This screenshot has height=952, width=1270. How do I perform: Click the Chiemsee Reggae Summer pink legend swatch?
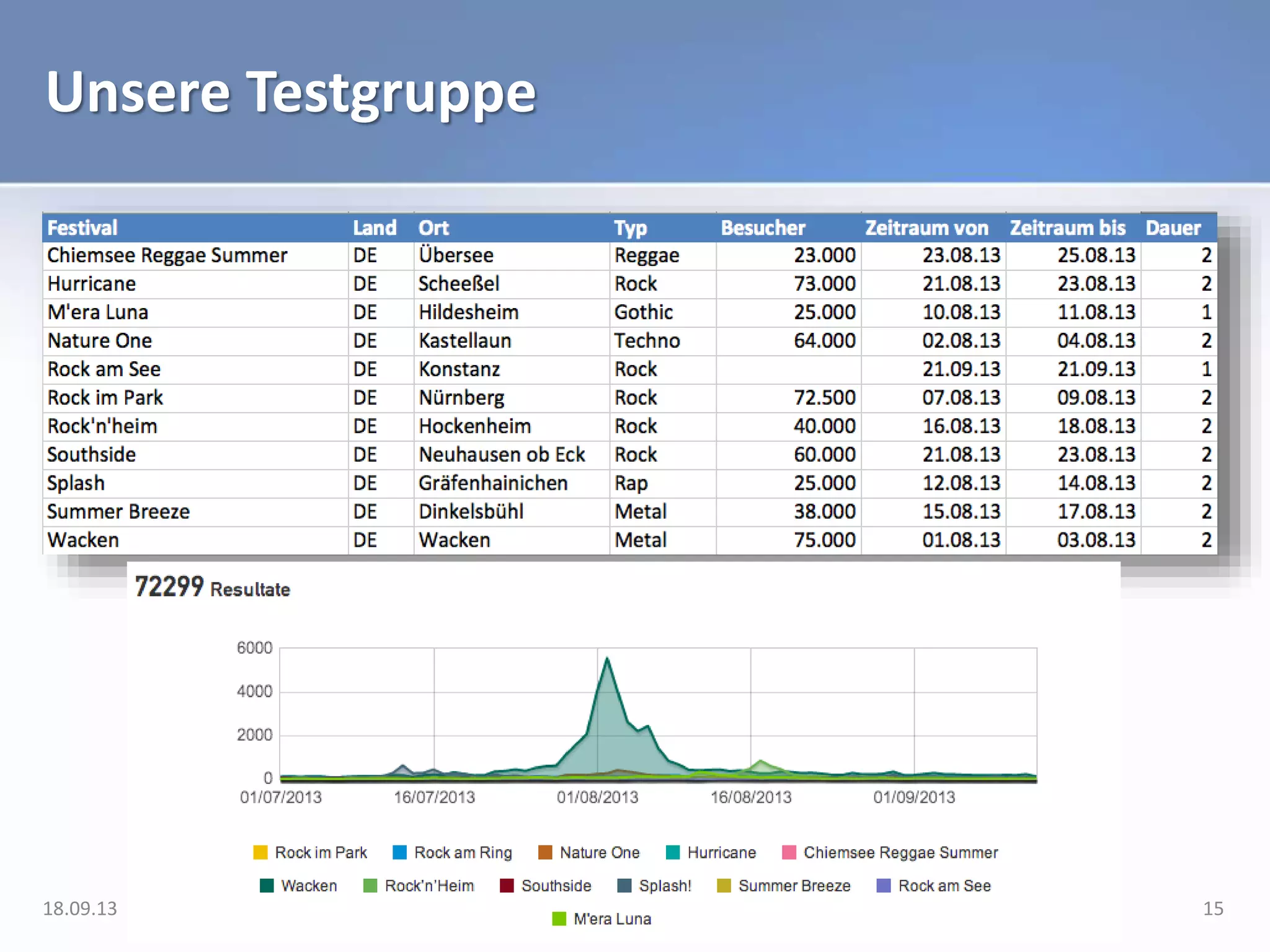pyautogui.click(x=789, y=852)
